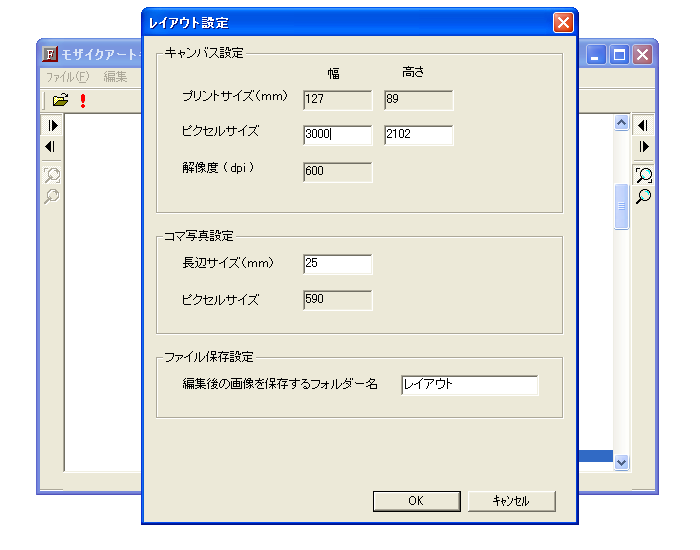Close the モザイクアート main window

point(642,55)
